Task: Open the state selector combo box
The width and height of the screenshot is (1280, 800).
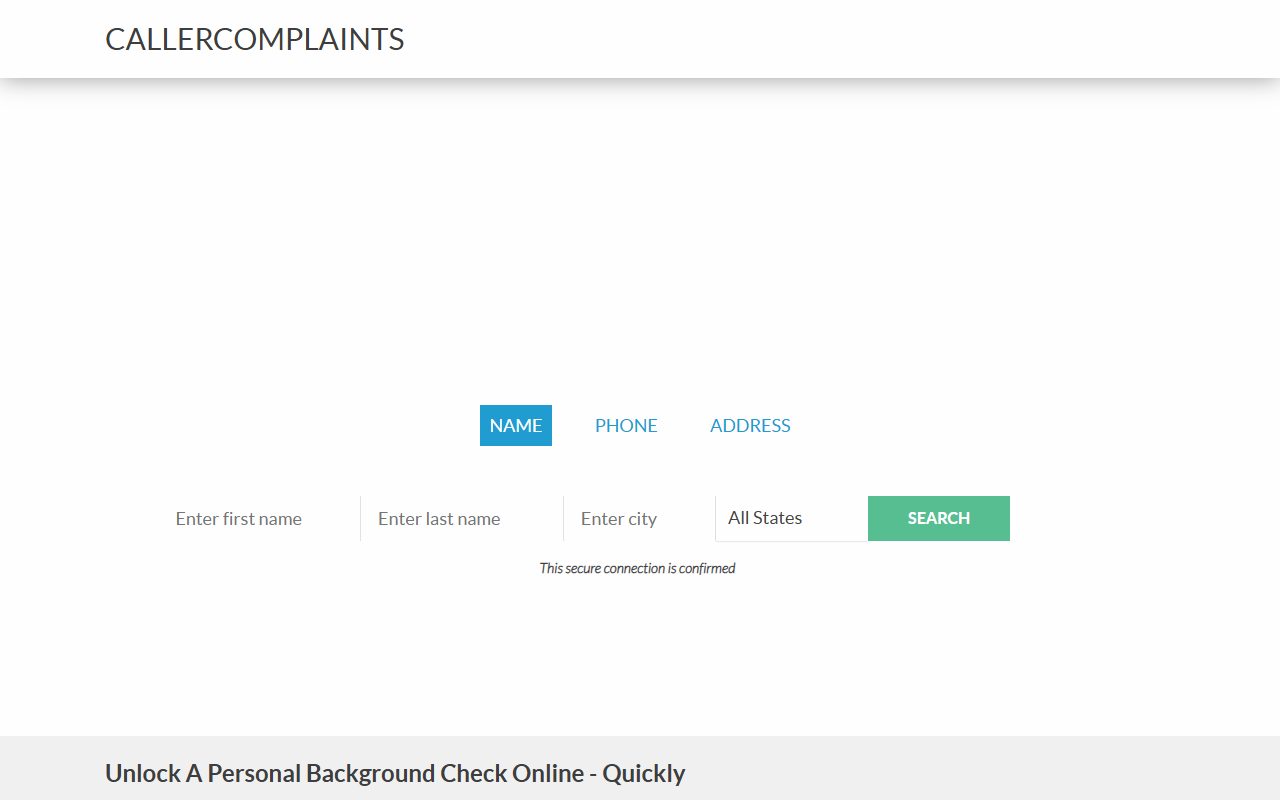Action: tap(792, 518)
